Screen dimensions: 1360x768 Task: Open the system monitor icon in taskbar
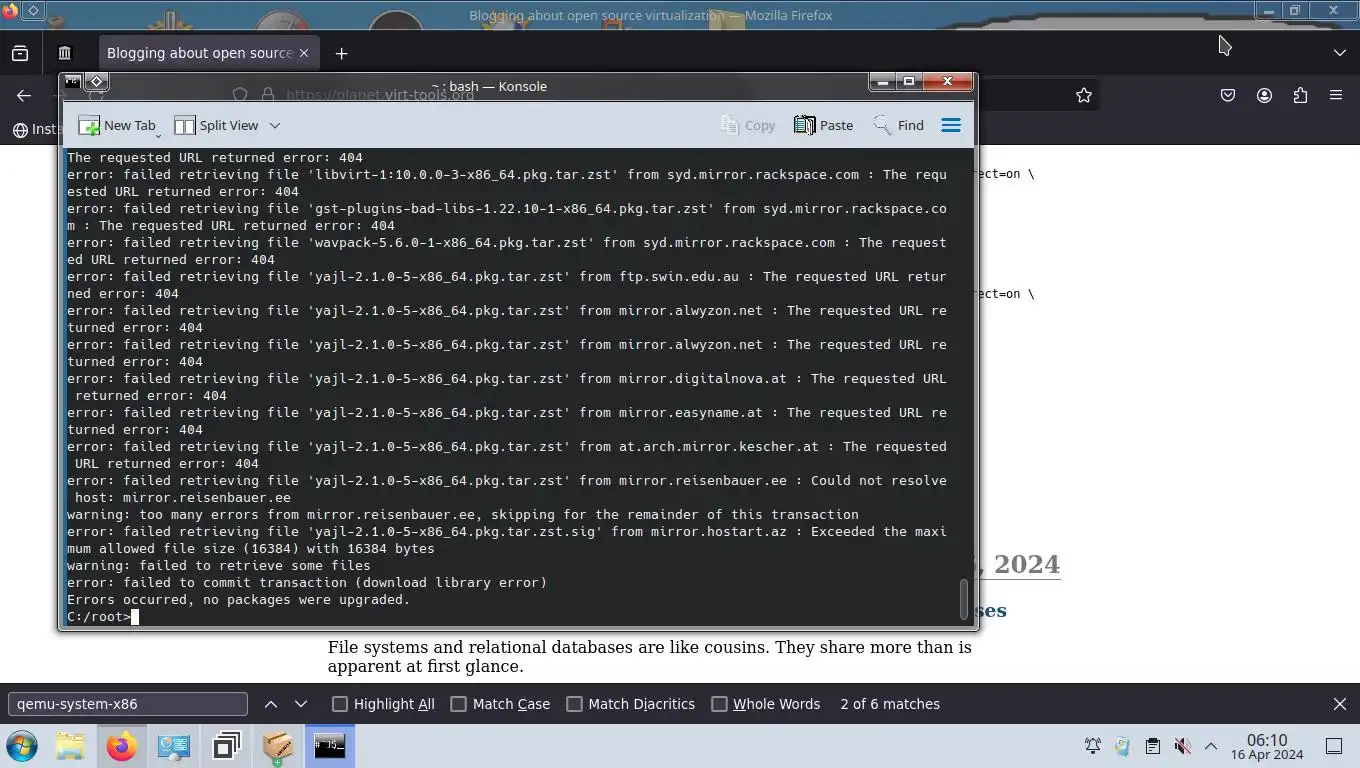tap(174, 746)
